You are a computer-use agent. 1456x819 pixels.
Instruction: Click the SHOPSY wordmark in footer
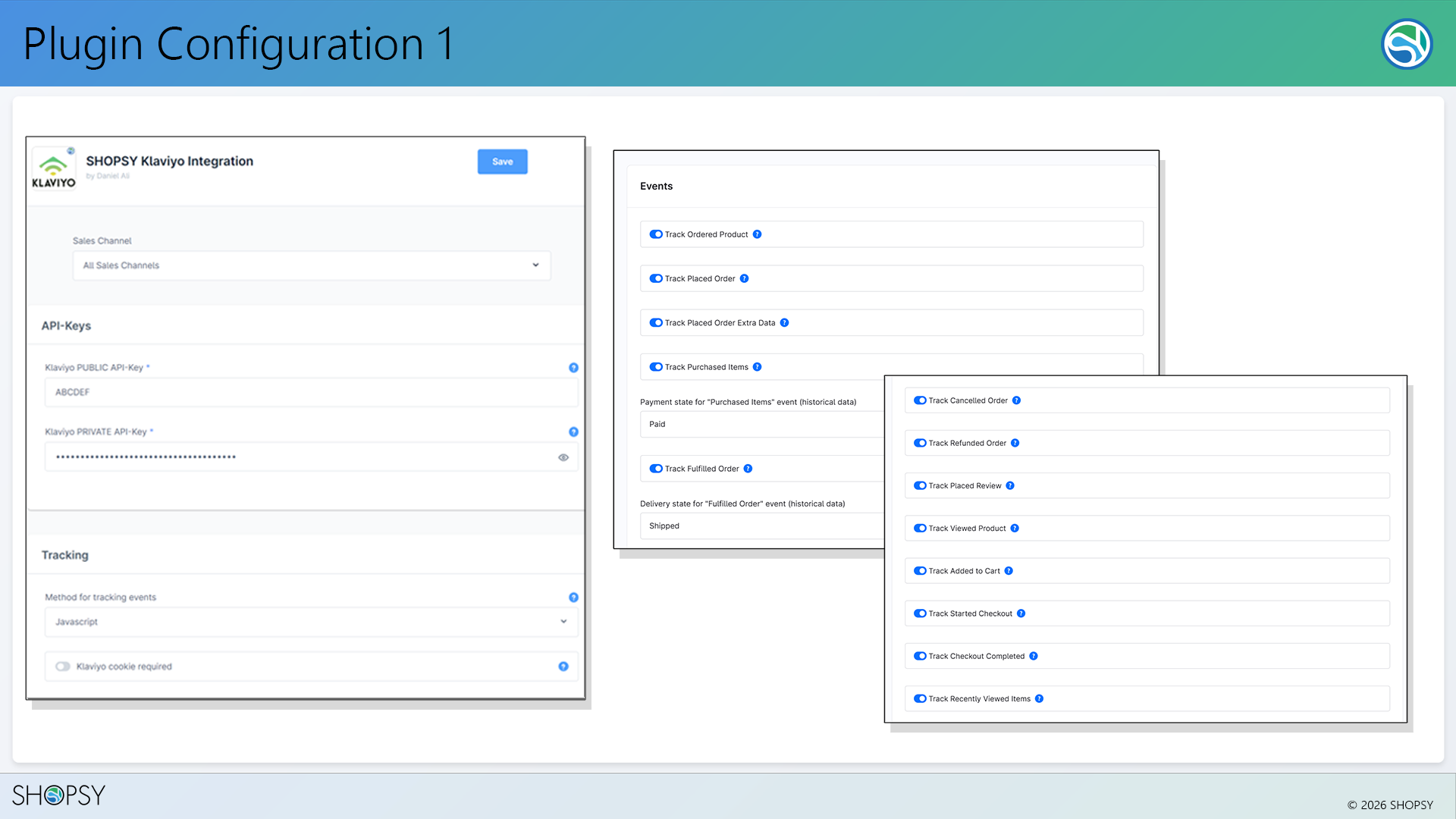click(58, 795)
